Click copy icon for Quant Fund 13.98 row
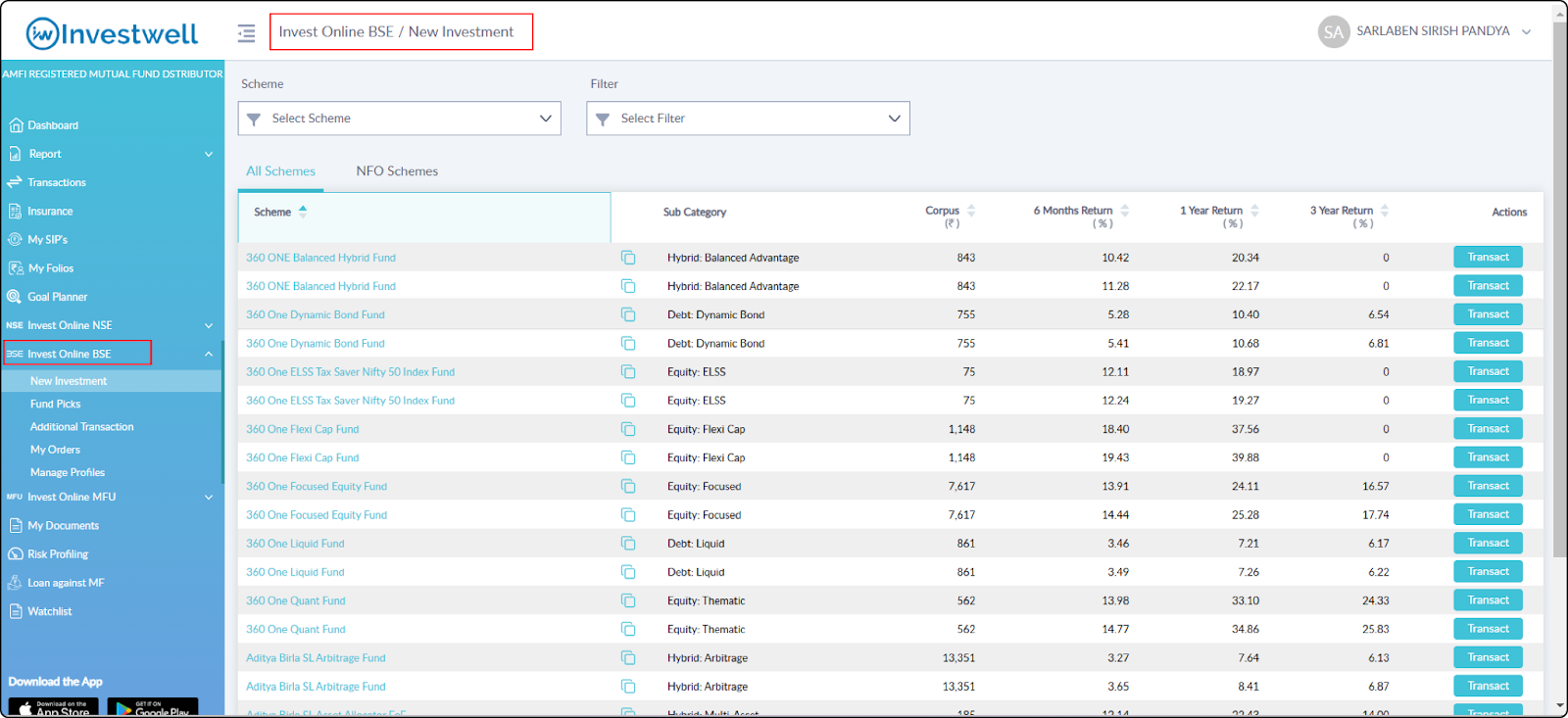This screenshot has width=1568, height=718. (628, 600)
